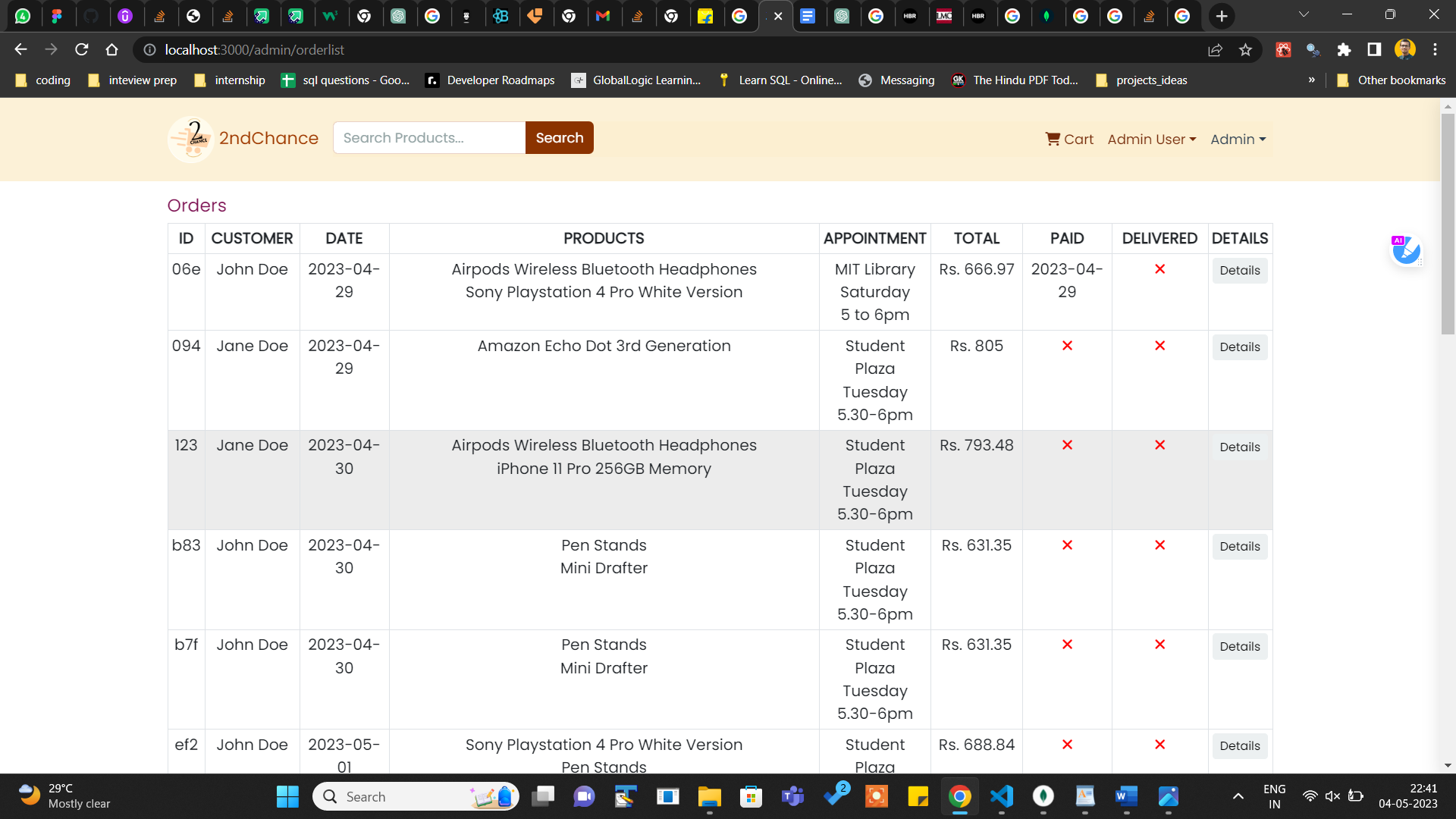The image size is (1456, 819).
Task: Show hidden bookmarks with double chevron
Action: (1311, 80)
